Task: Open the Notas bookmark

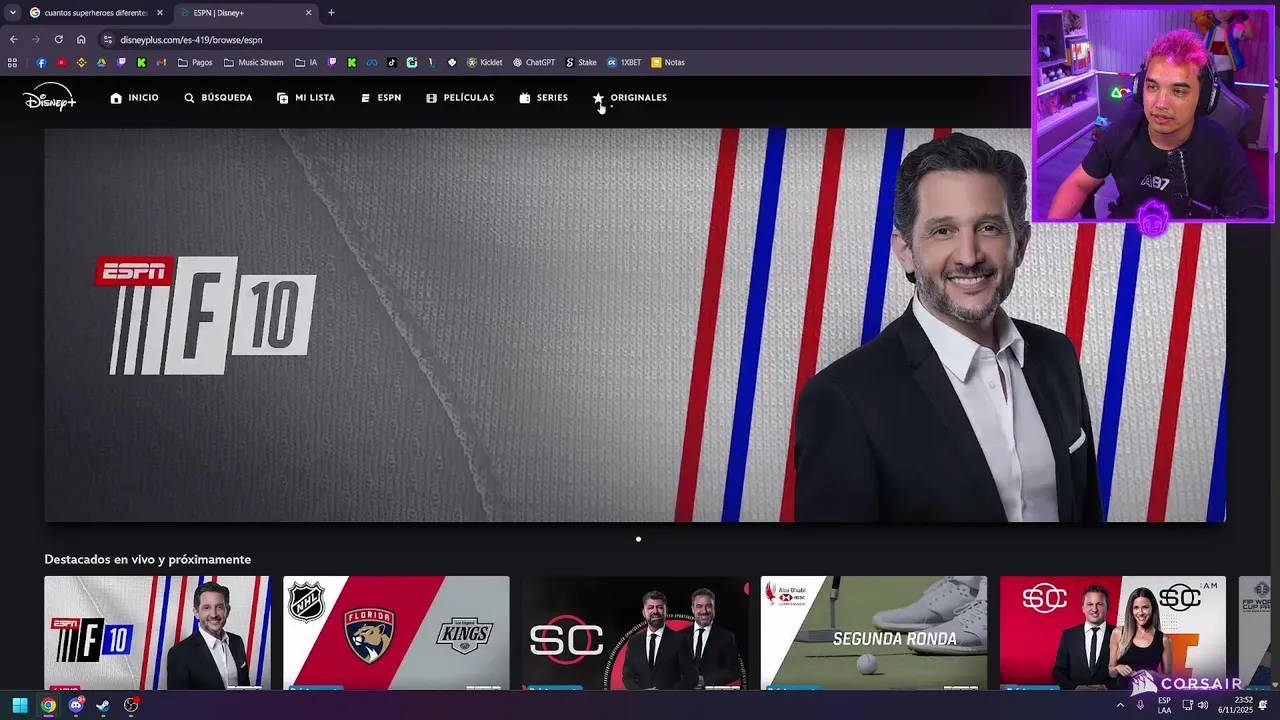Action: 668,62
